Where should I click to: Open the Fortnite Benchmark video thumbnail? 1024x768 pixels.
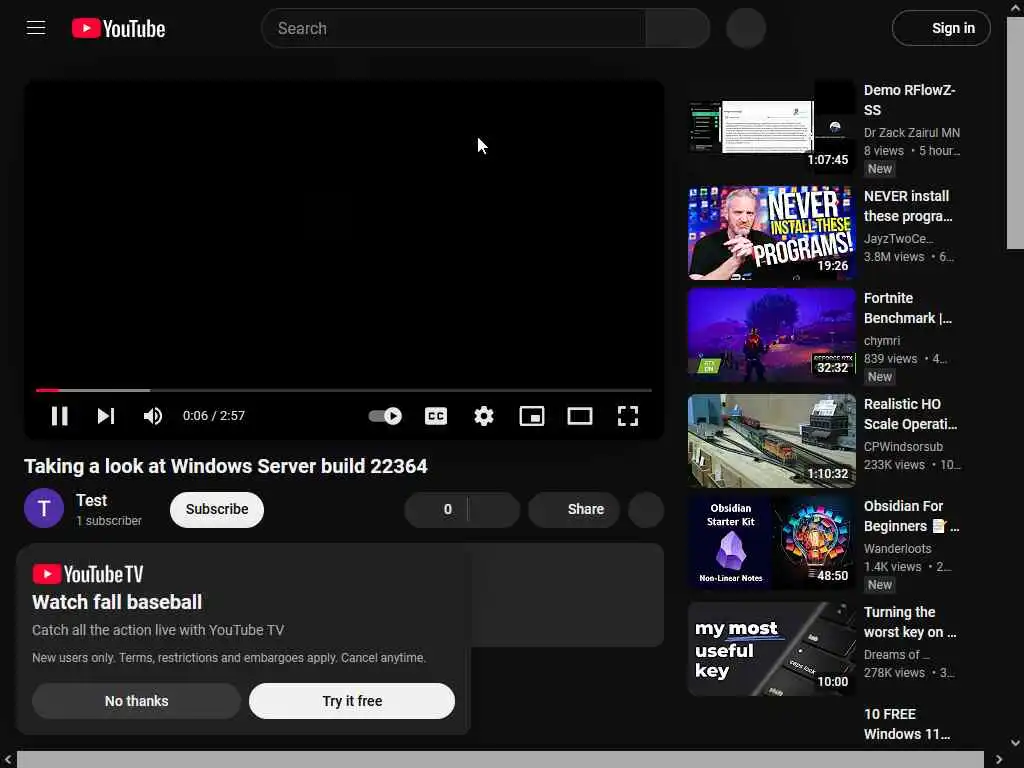(x=771, y=334)
